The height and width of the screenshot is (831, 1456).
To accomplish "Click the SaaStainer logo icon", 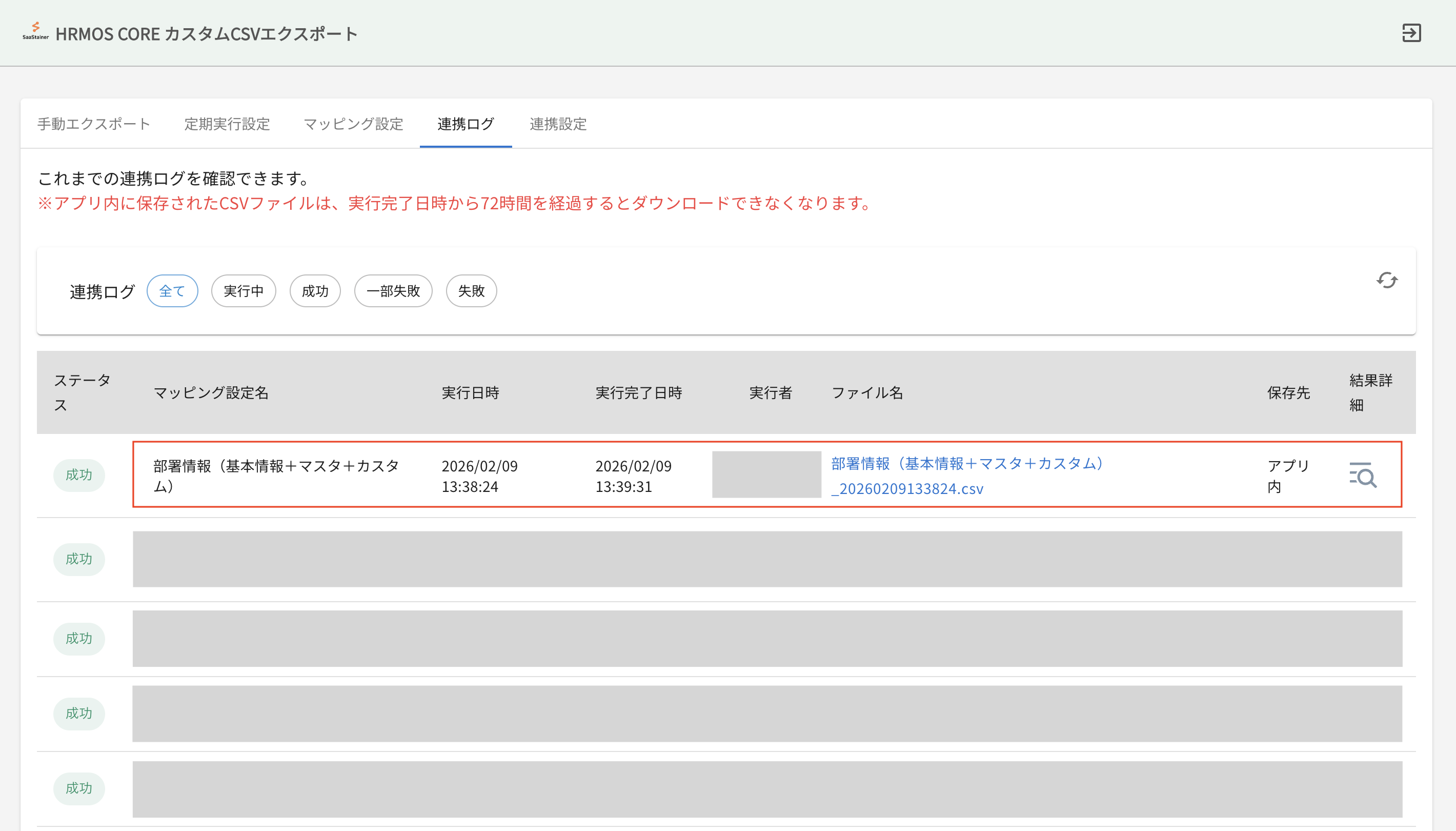I will 35,31.
